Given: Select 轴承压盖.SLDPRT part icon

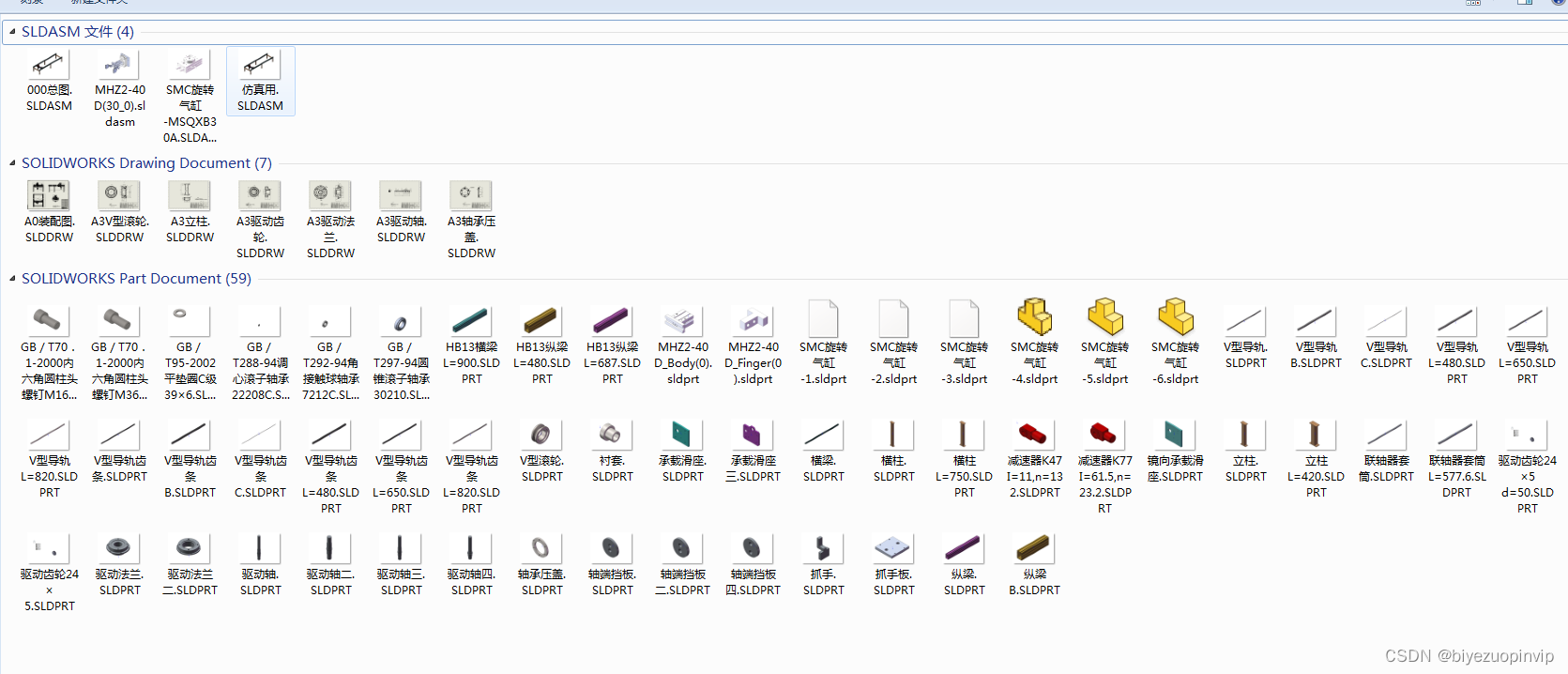Looking at the screenshot, I should (x=541, y=547).
